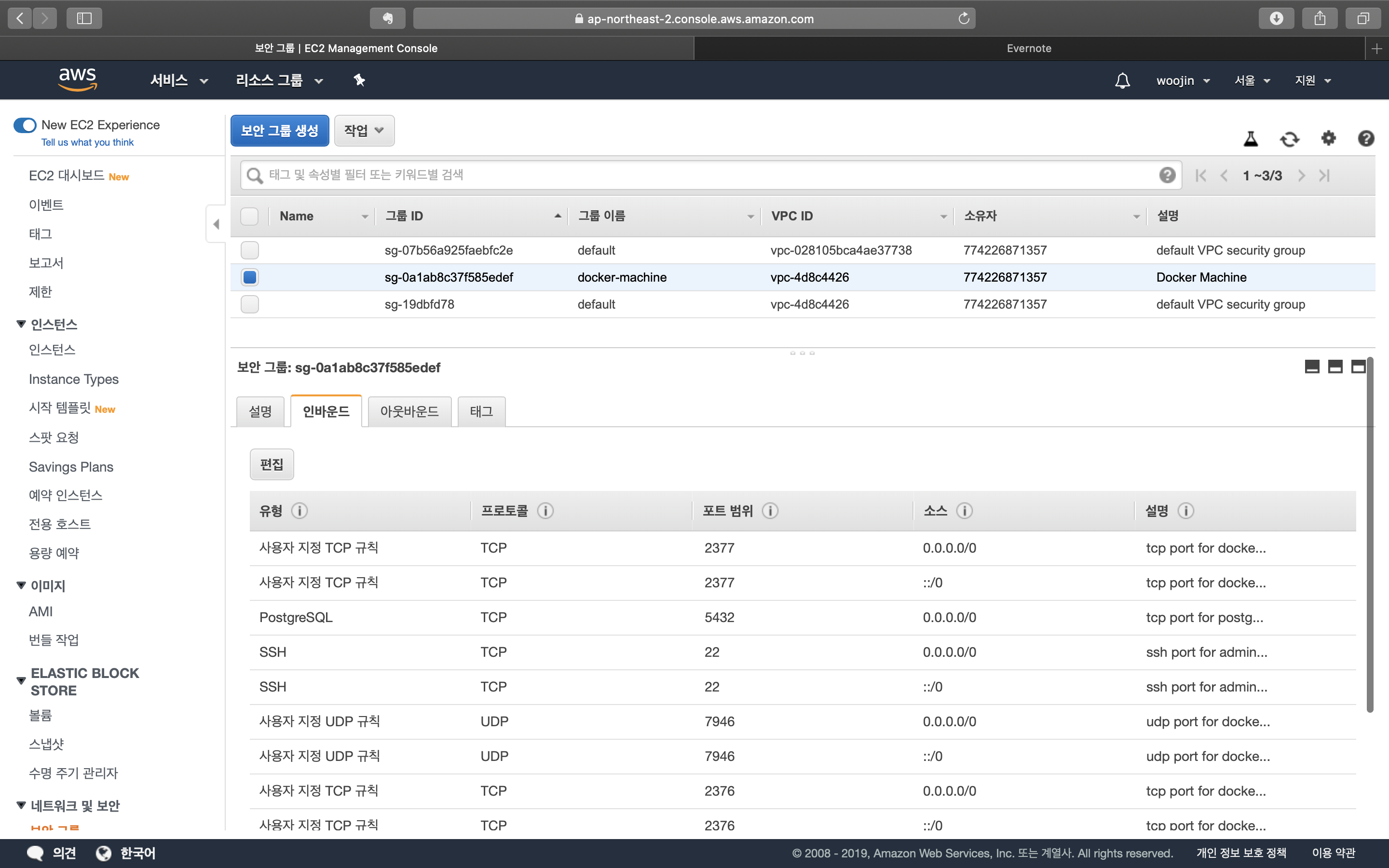Open the 지원 support menu
Viewport: 1389px width, 868px height.
1312,81
